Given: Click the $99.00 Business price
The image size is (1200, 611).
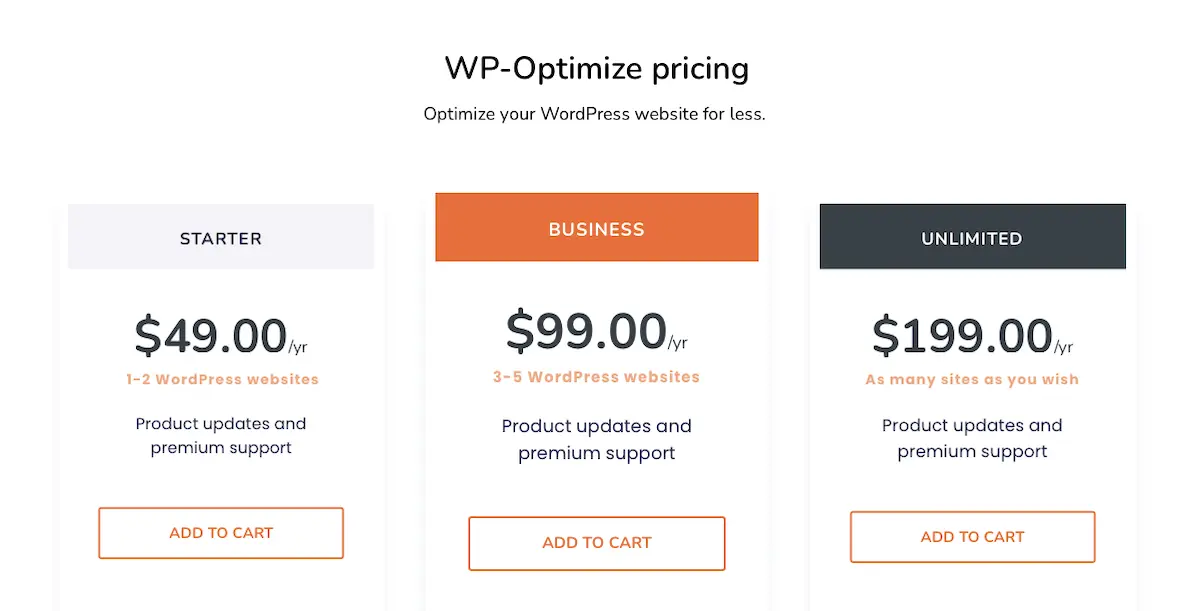Looking at the screenshot, I should point(586,331).
